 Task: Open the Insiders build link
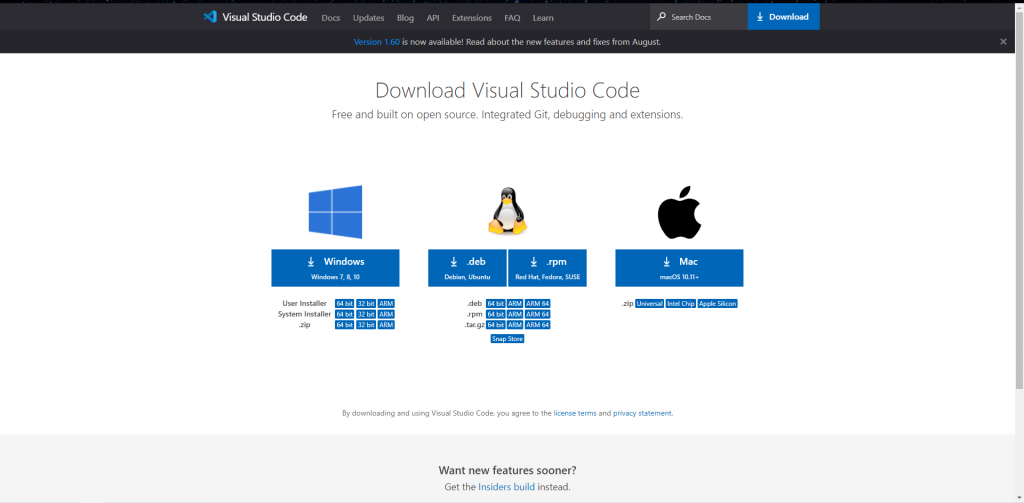click(x=506, y=487)
